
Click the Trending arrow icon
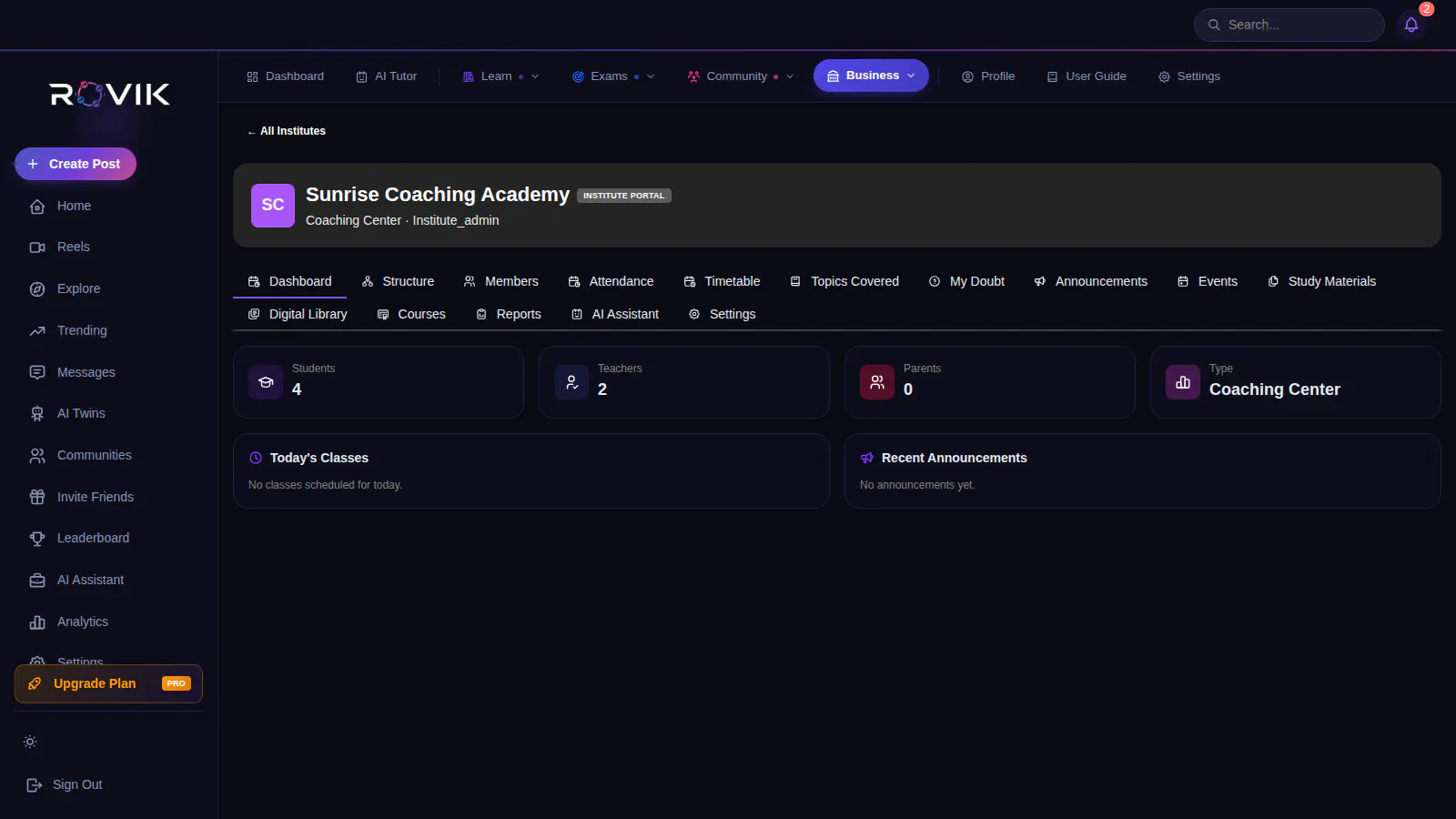(37, 331)
